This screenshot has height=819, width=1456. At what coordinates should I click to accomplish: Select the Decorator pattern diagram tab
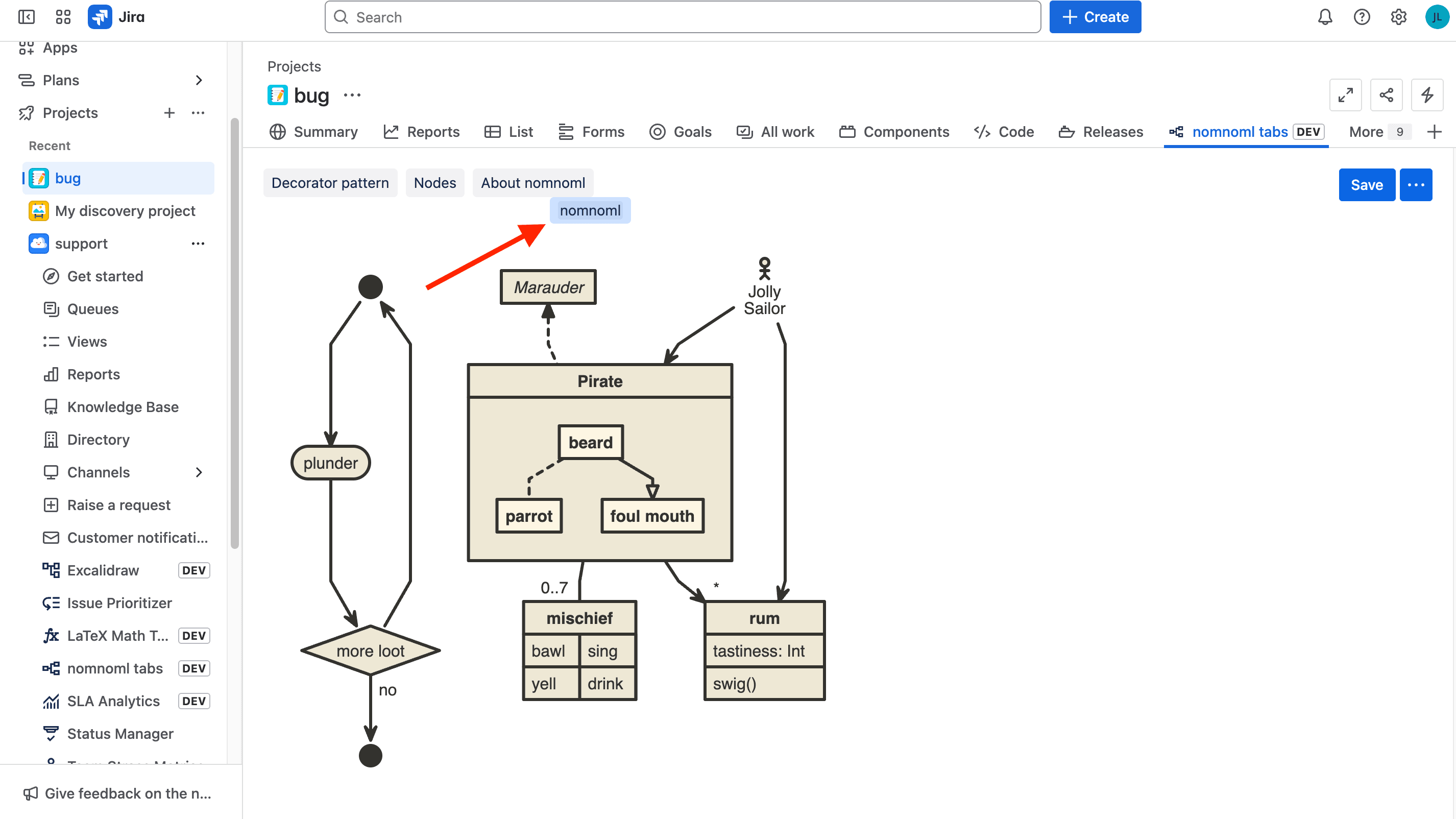[330, 183]
